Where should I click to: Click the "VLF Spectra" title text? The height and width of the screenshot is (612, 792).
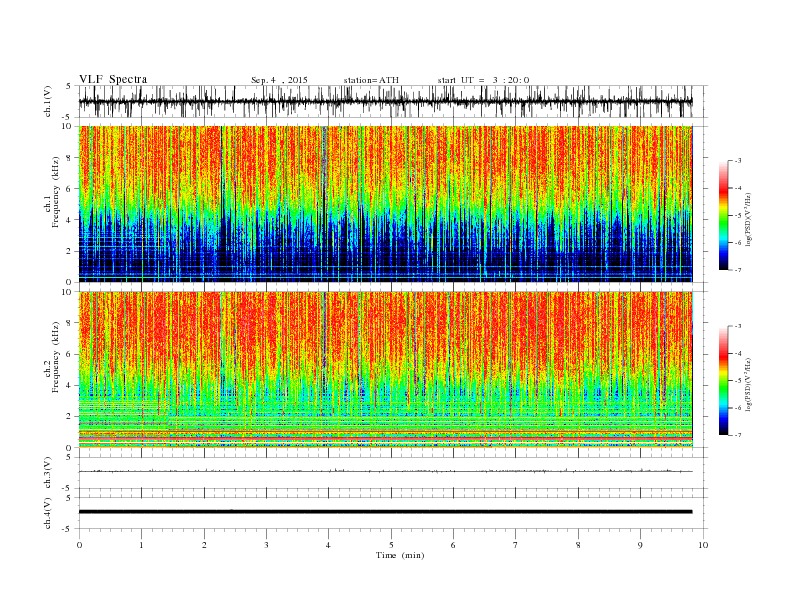(113, 79)
